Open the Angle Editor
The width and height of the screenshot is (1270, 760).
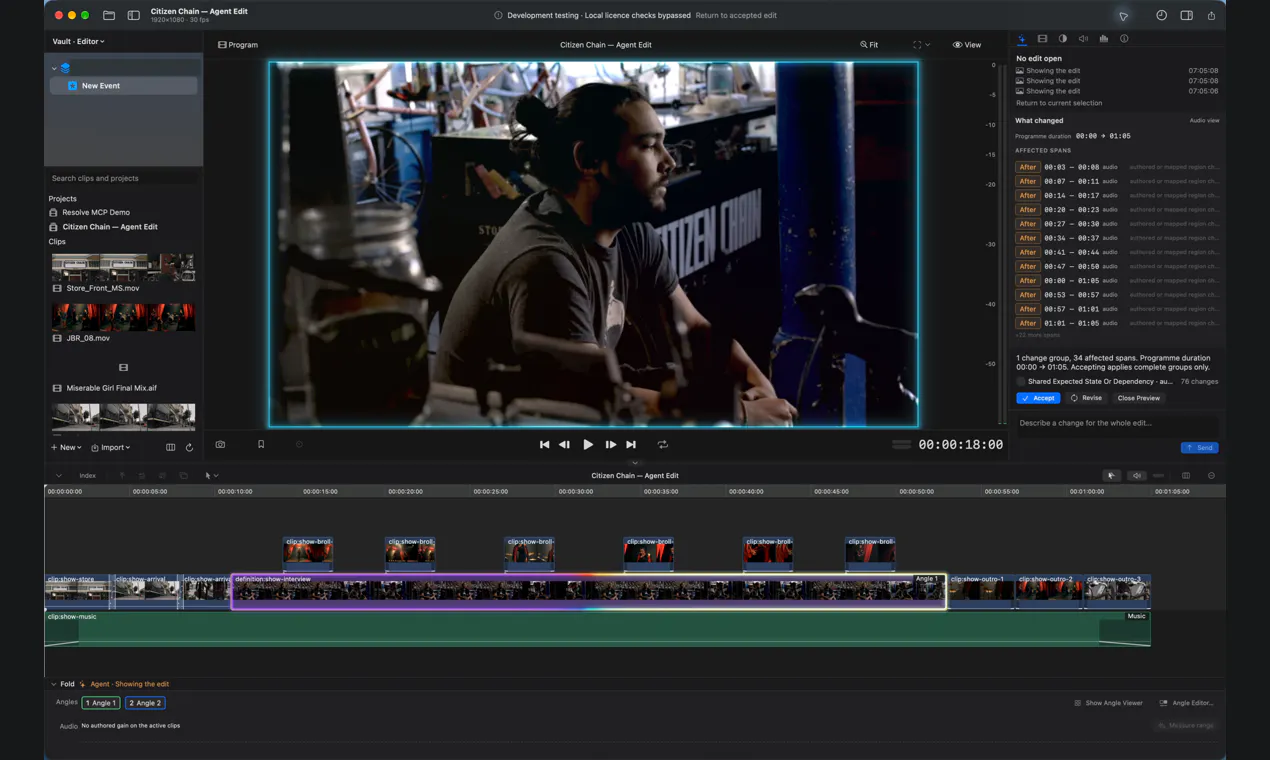[x=1186, y=703]
